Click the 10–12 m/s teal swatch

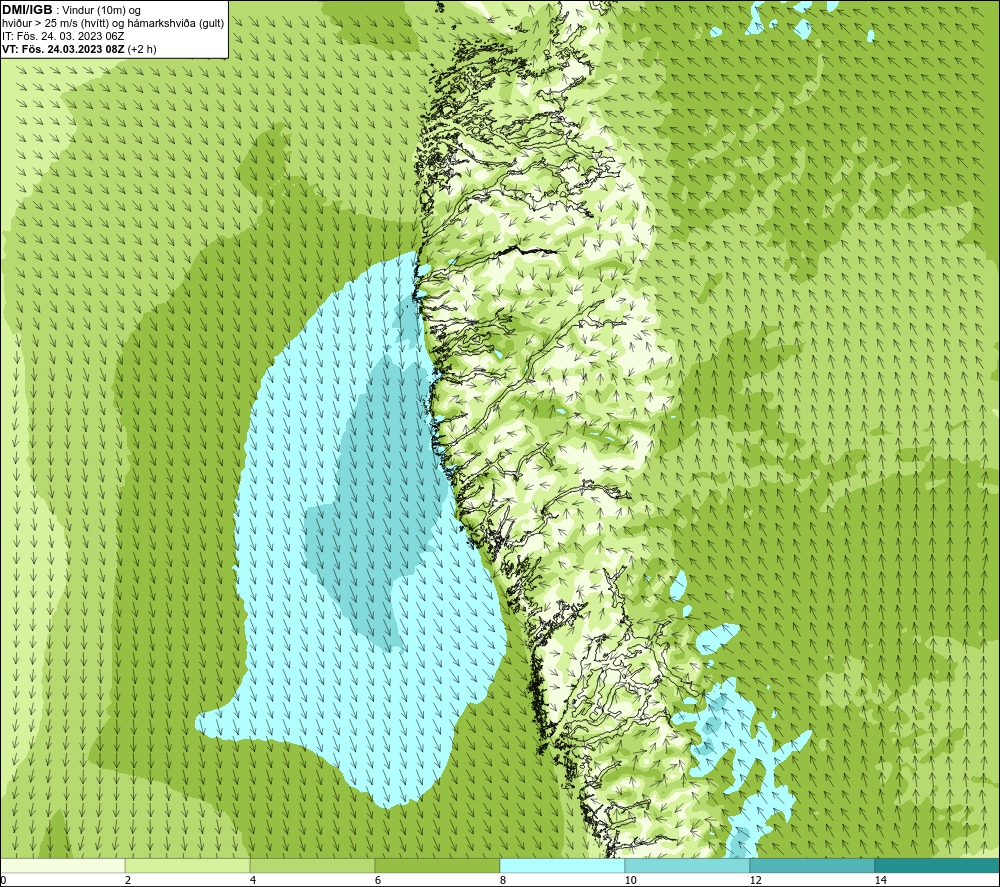click(x=688, y=865)
